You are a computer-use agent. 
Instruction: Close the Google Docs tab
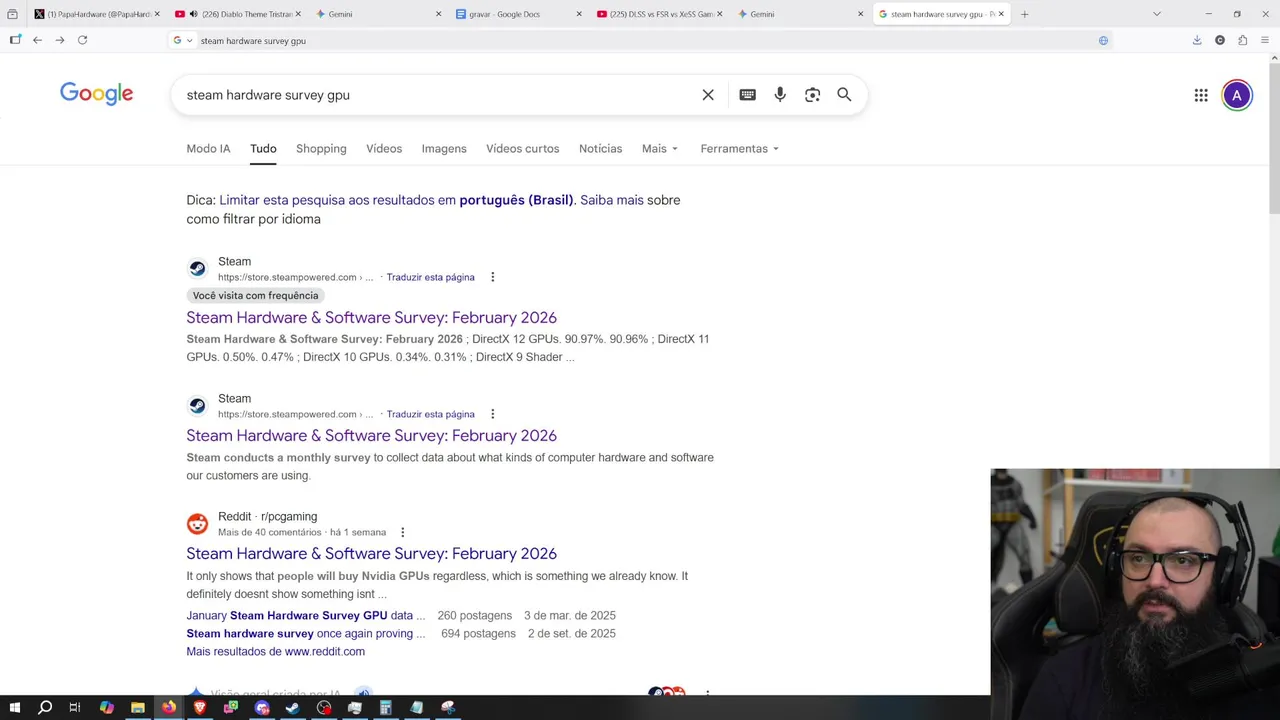(580, 14)
